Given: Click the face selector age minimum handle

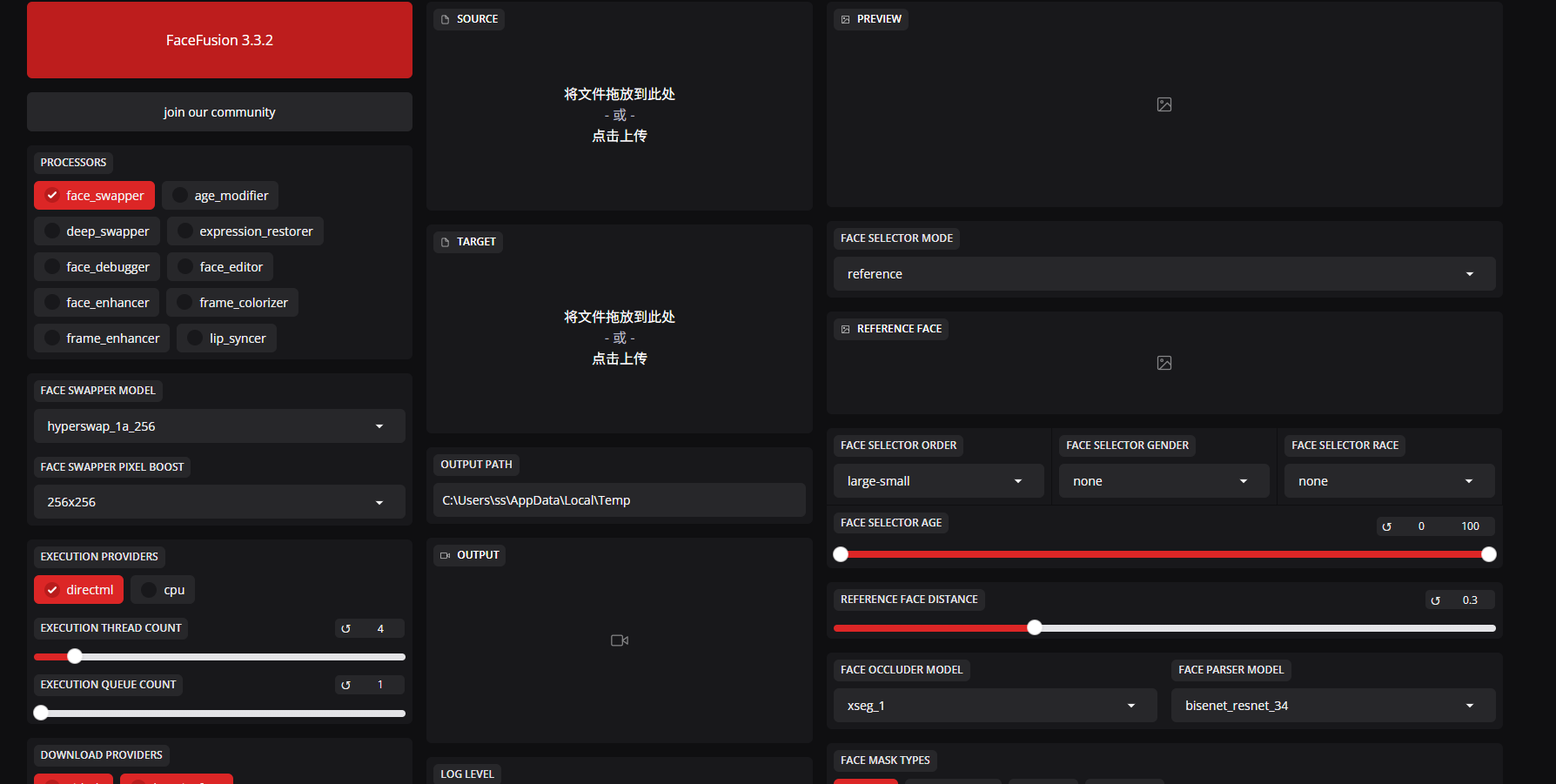Looking at the screenshot, I should click(x=841, y=554).
